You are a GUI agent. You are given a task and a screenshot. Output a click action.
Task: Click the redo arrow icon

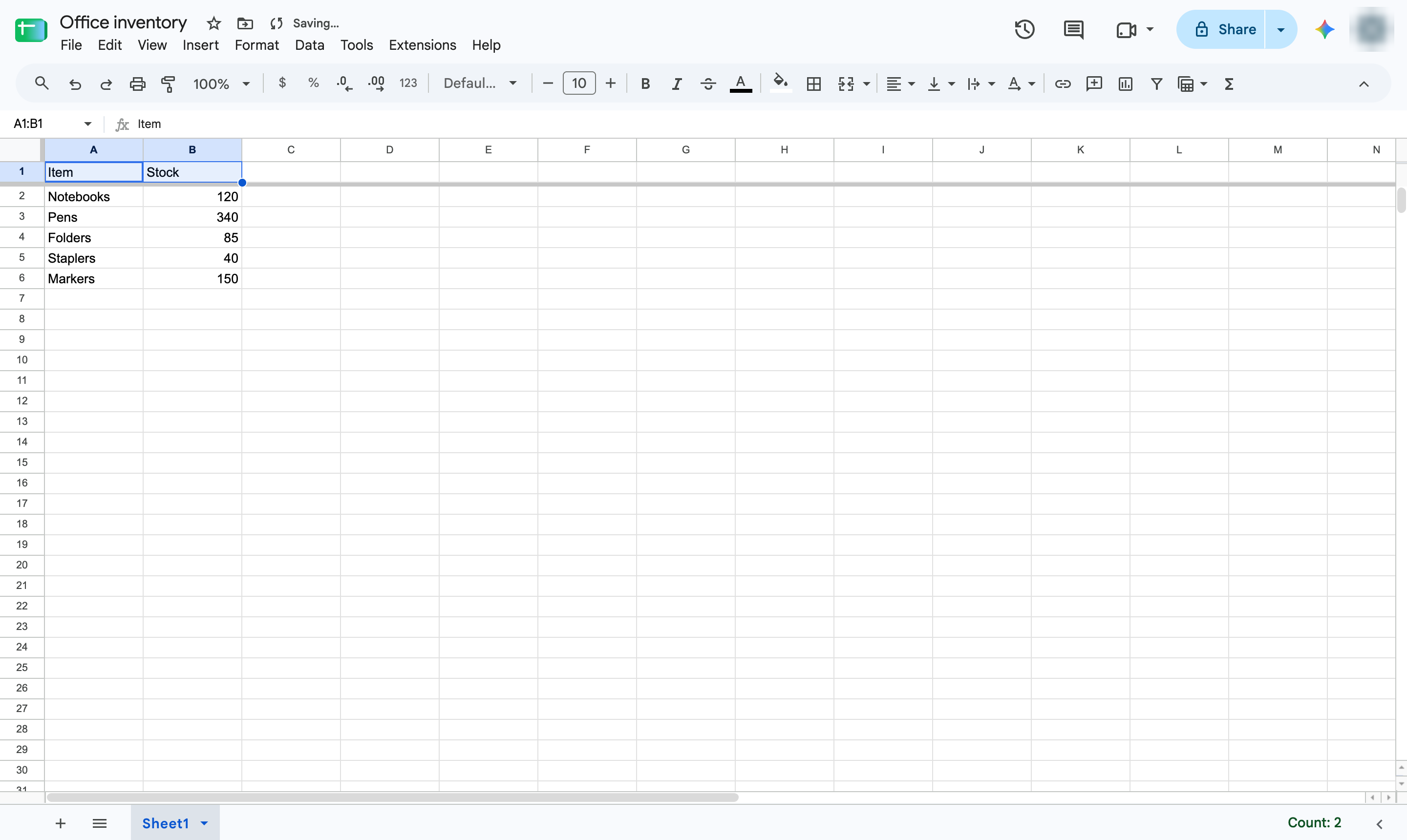tap(106, 84)
